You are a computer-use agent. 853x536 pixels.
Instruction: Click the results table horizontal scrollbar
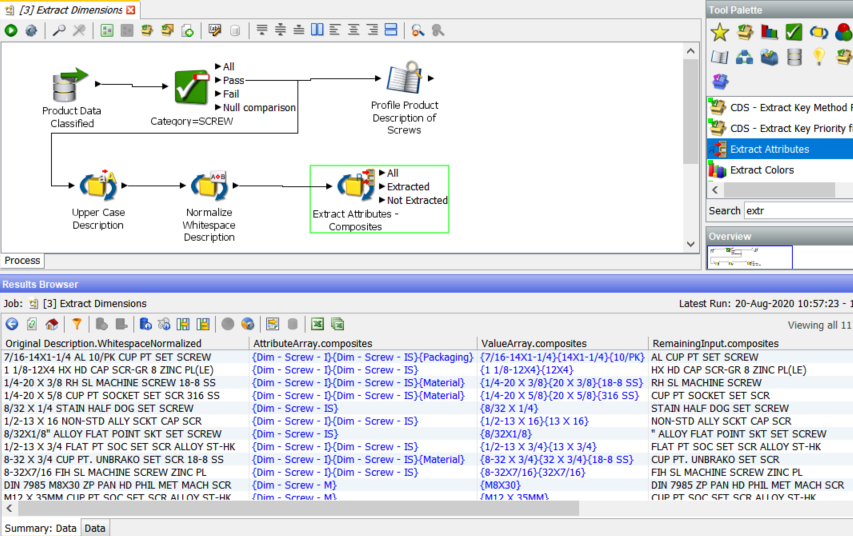pos(300,508)
